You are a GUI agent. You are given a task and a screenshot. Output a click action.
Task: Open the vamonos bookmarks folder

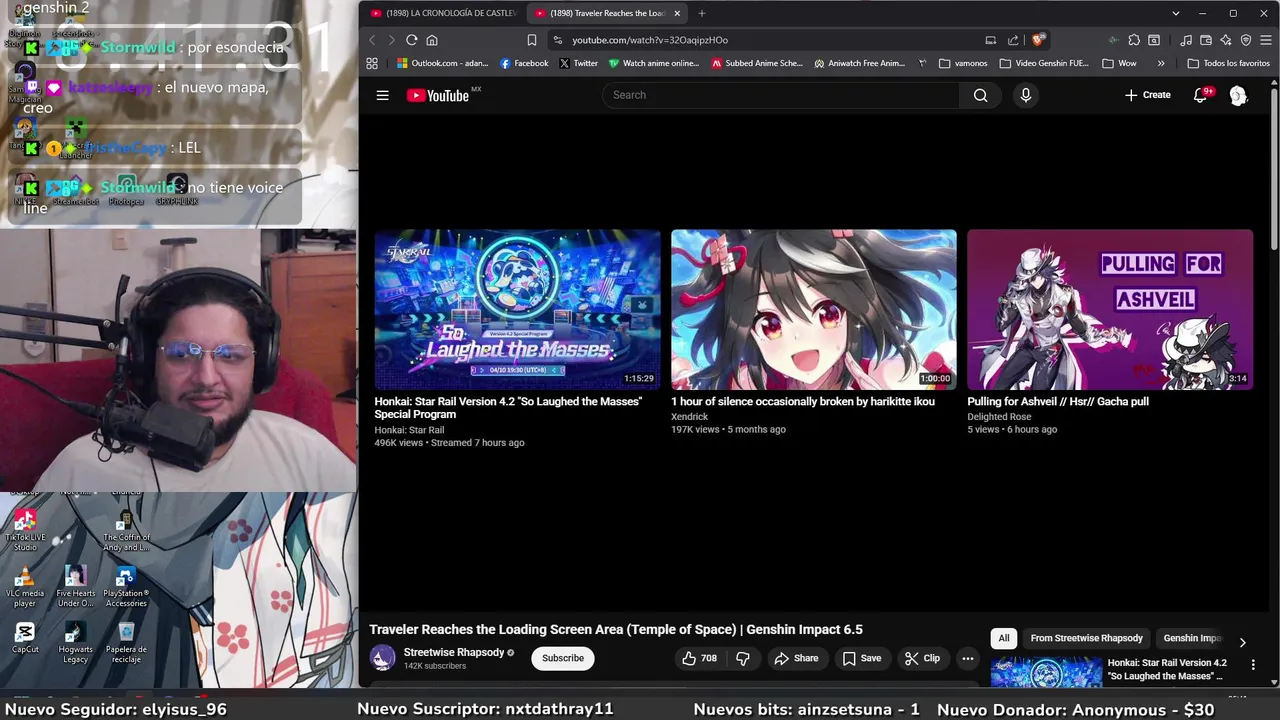[963, 63]
